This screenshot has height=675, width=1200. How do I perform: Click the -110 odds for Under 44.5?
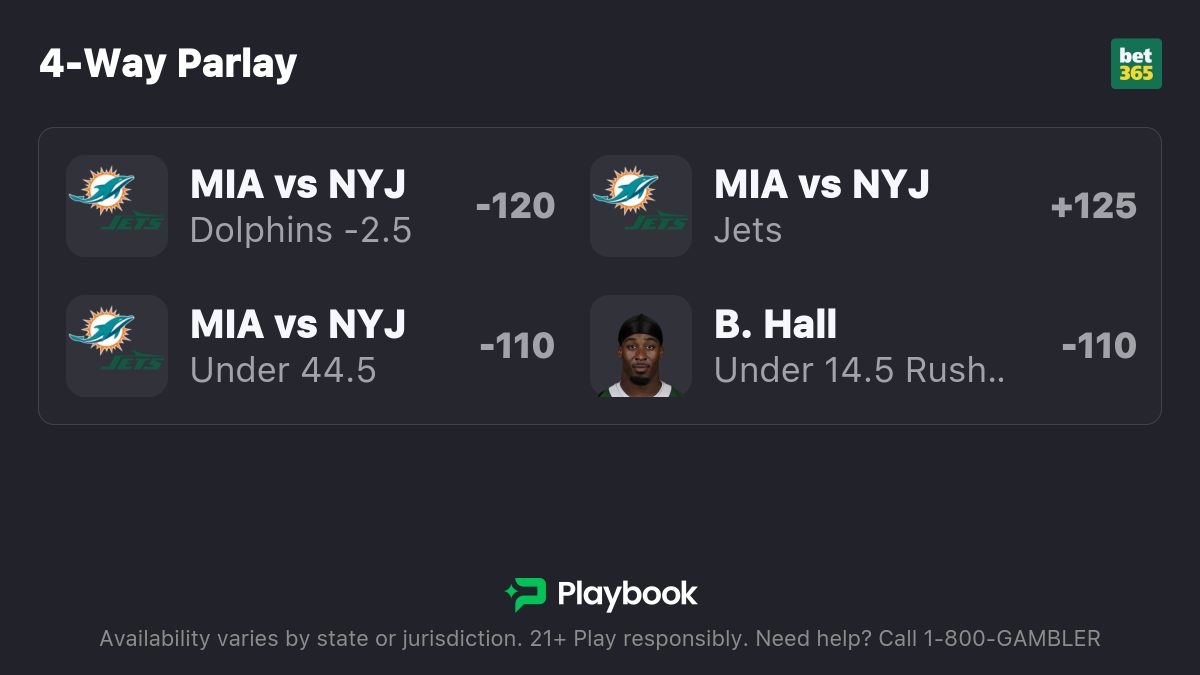click(x=517, y=346)
